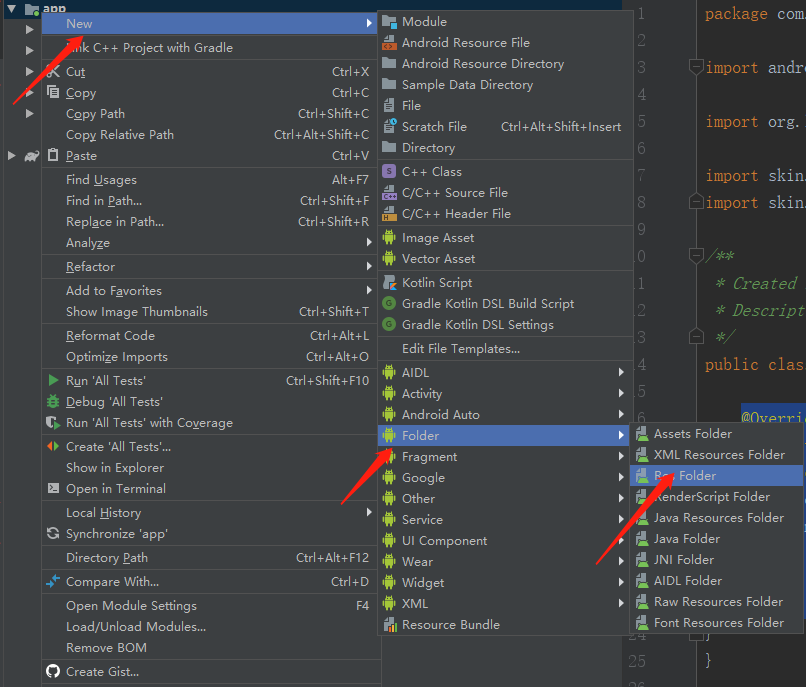Expand the XML submenu arrow
This screenshot has width=806, height=687.
[x=621, y=603]
